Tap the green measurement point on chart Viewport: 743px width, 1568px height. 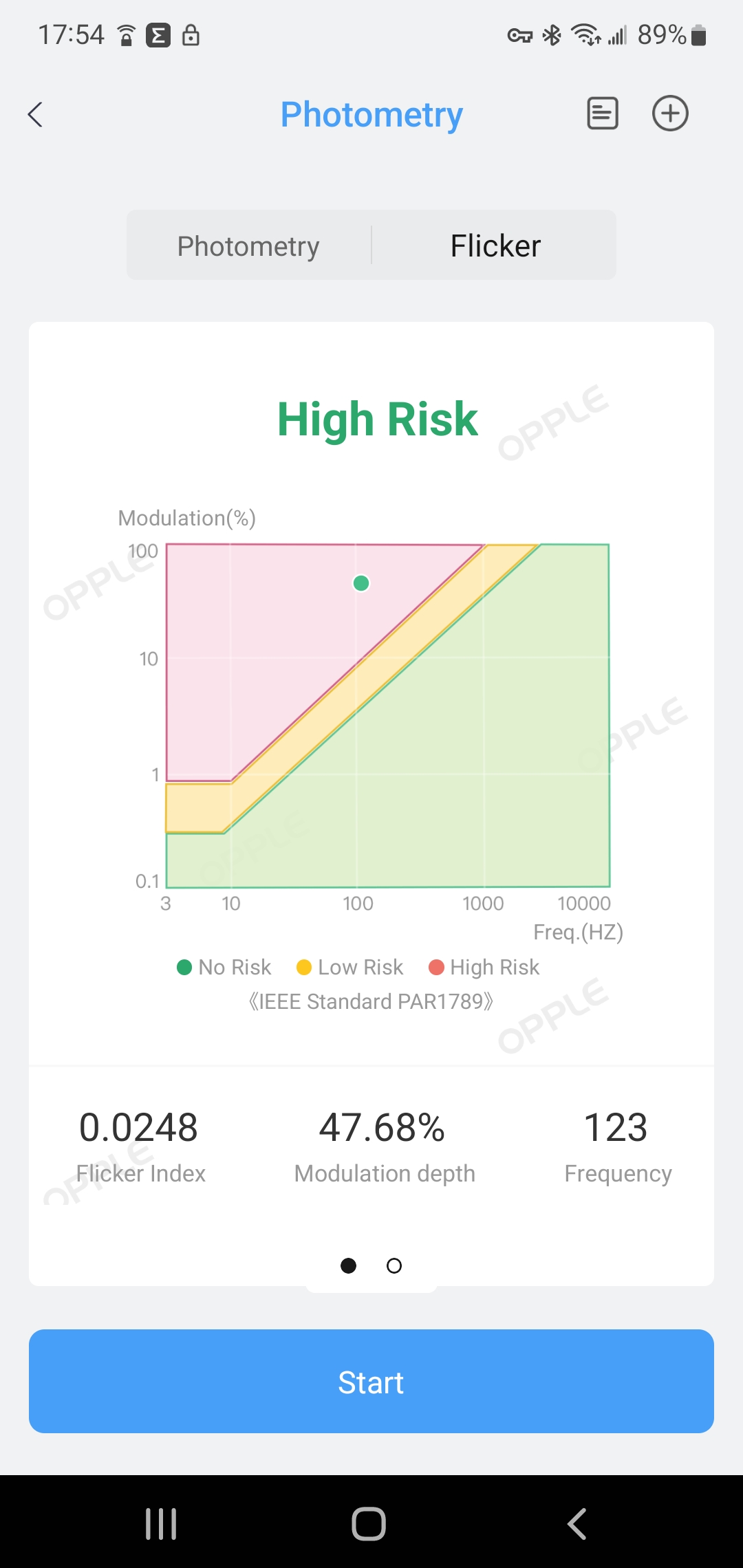(x=361, y=583)
